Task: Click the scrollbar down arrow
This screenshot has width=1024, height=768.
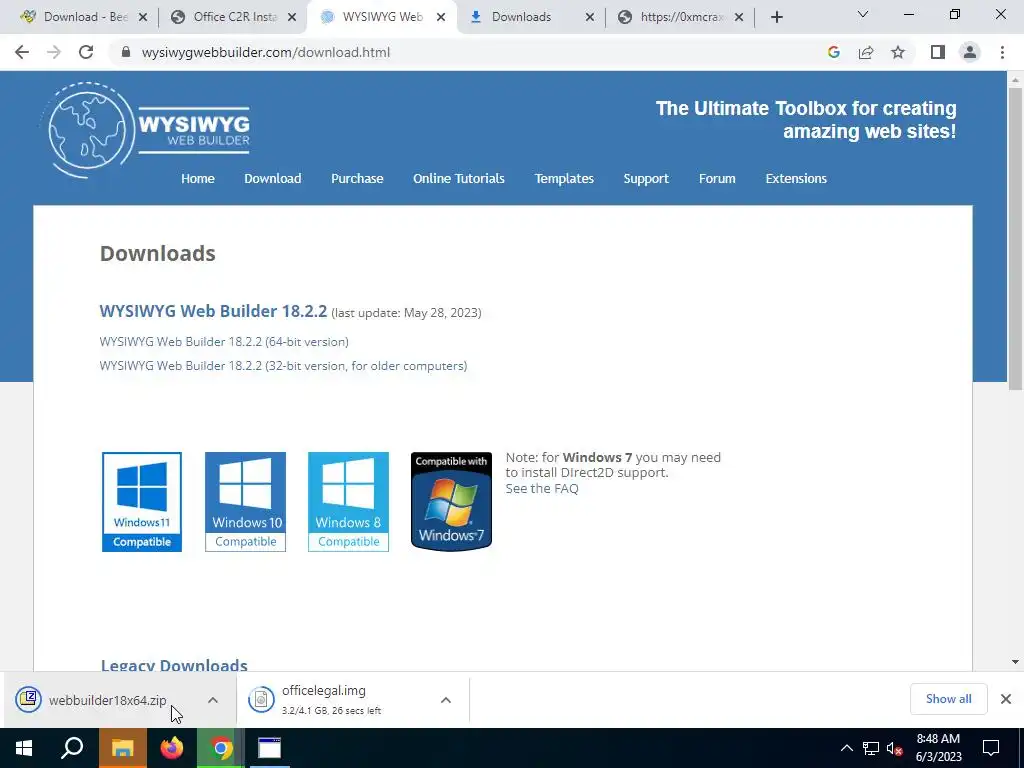Action: [1015, 662]
